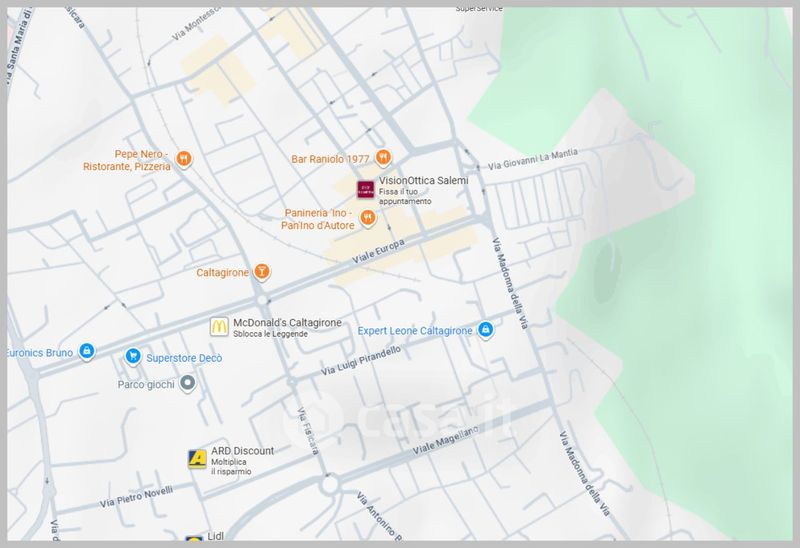The image size is (800, 548).
Task: Click the VisionOttica Salemi square logo
Action: tap(366, 188)
